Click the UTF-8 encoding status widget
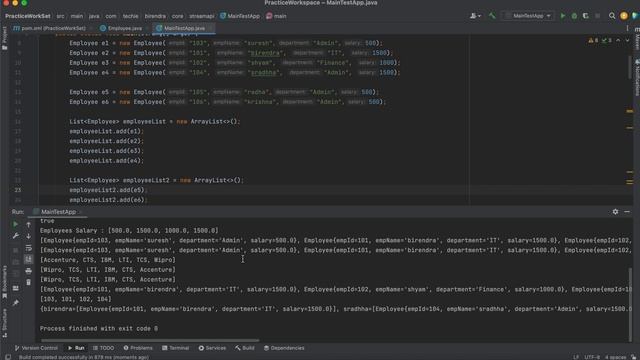 pos(592,357)
